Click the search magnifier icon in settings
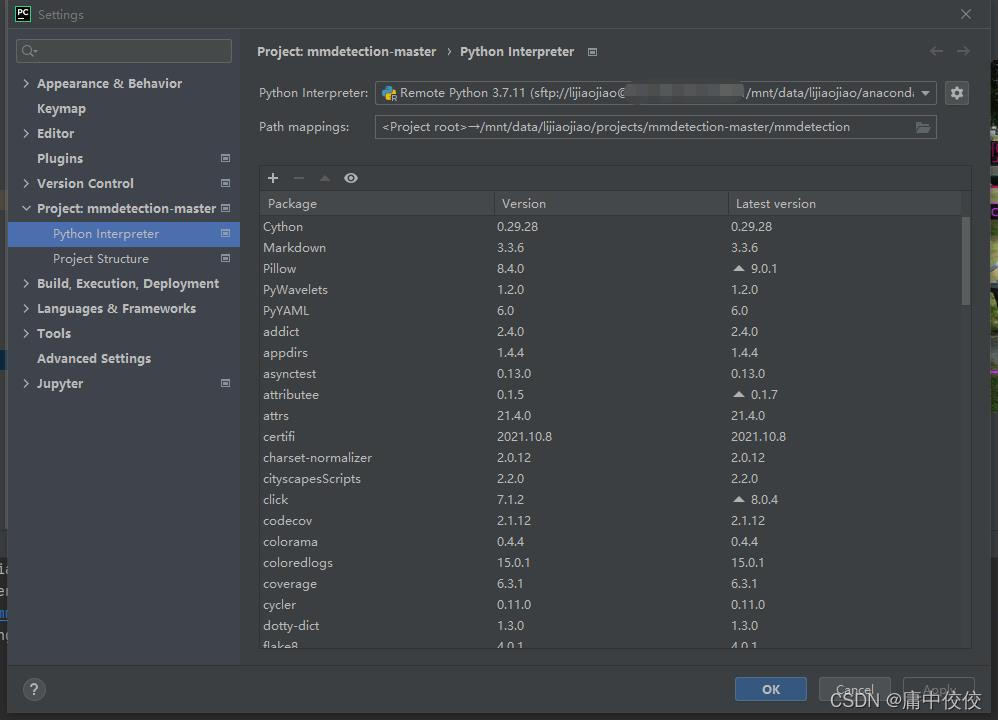998x720 pixels. click(29, 51)
